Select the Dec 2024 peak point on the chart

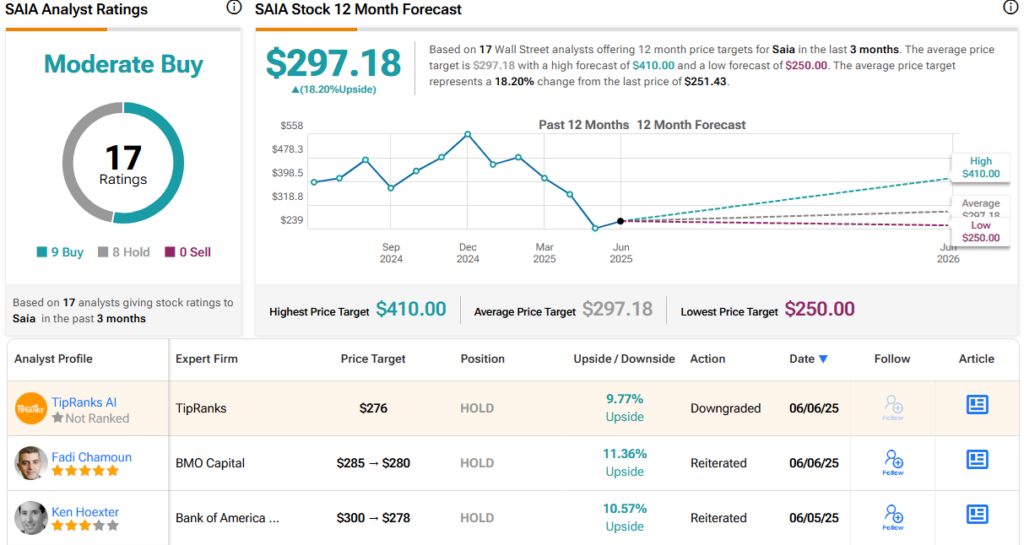coord(468,134)
